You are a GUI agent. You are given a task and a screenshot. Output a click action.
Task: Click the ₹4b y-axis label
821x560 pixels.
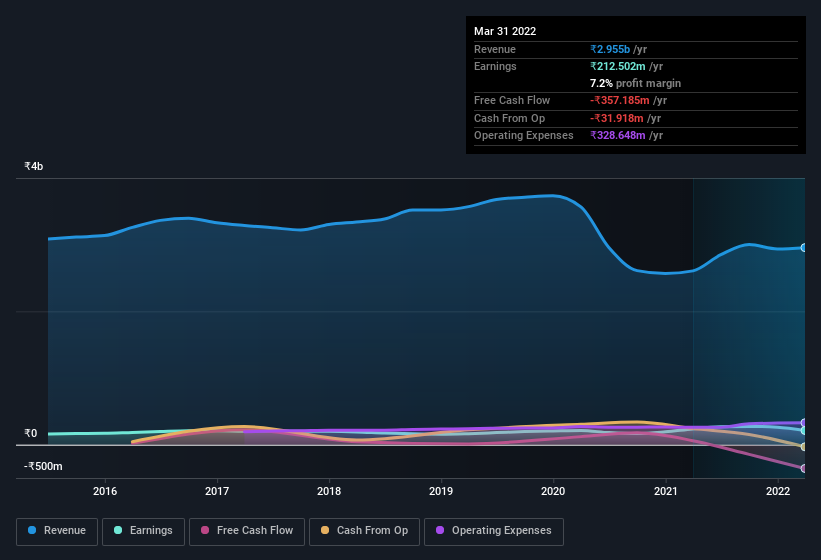tap(34, 166)
